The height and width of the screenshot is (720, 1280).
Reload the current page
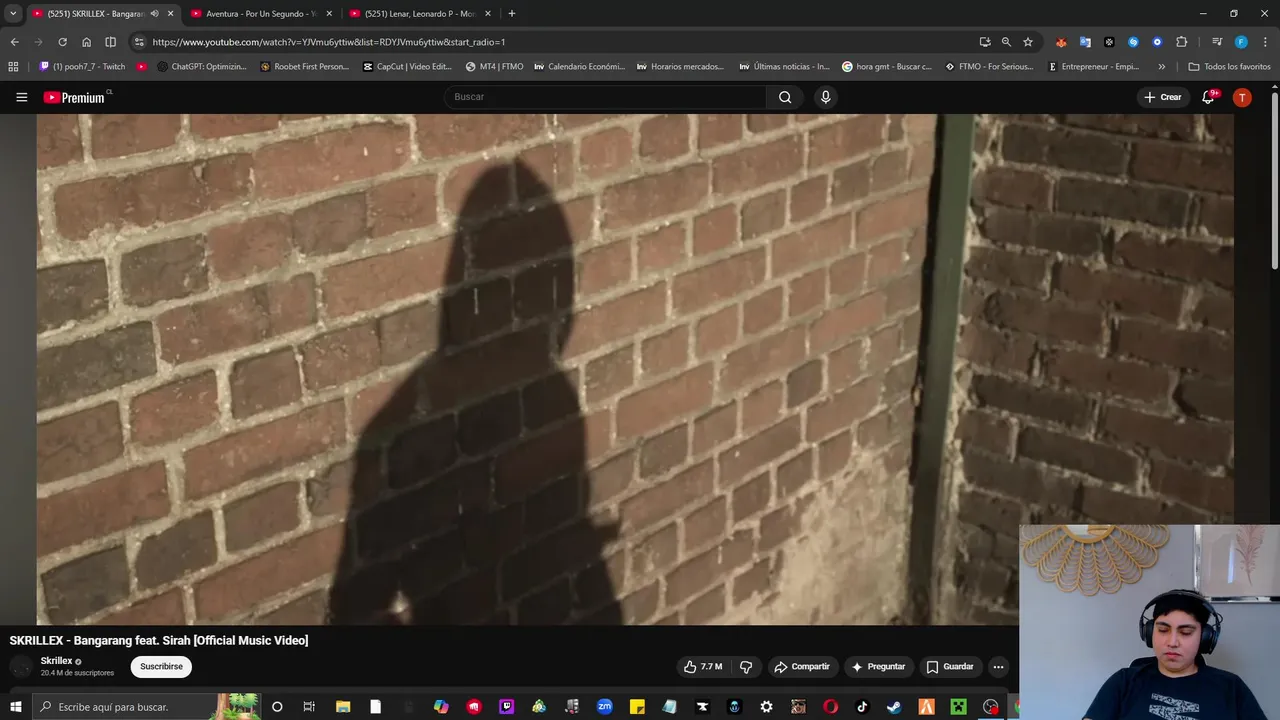point(62,42)
